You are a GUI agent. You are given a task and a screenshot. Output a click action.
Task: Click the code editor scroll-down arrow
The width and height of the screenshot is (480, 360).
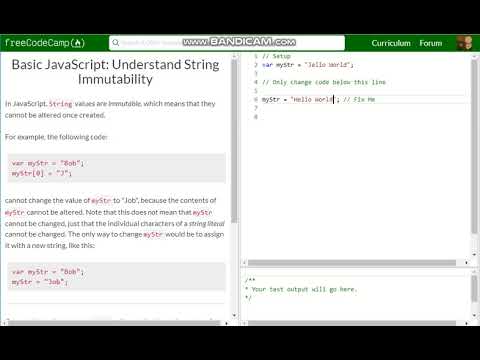474,255
